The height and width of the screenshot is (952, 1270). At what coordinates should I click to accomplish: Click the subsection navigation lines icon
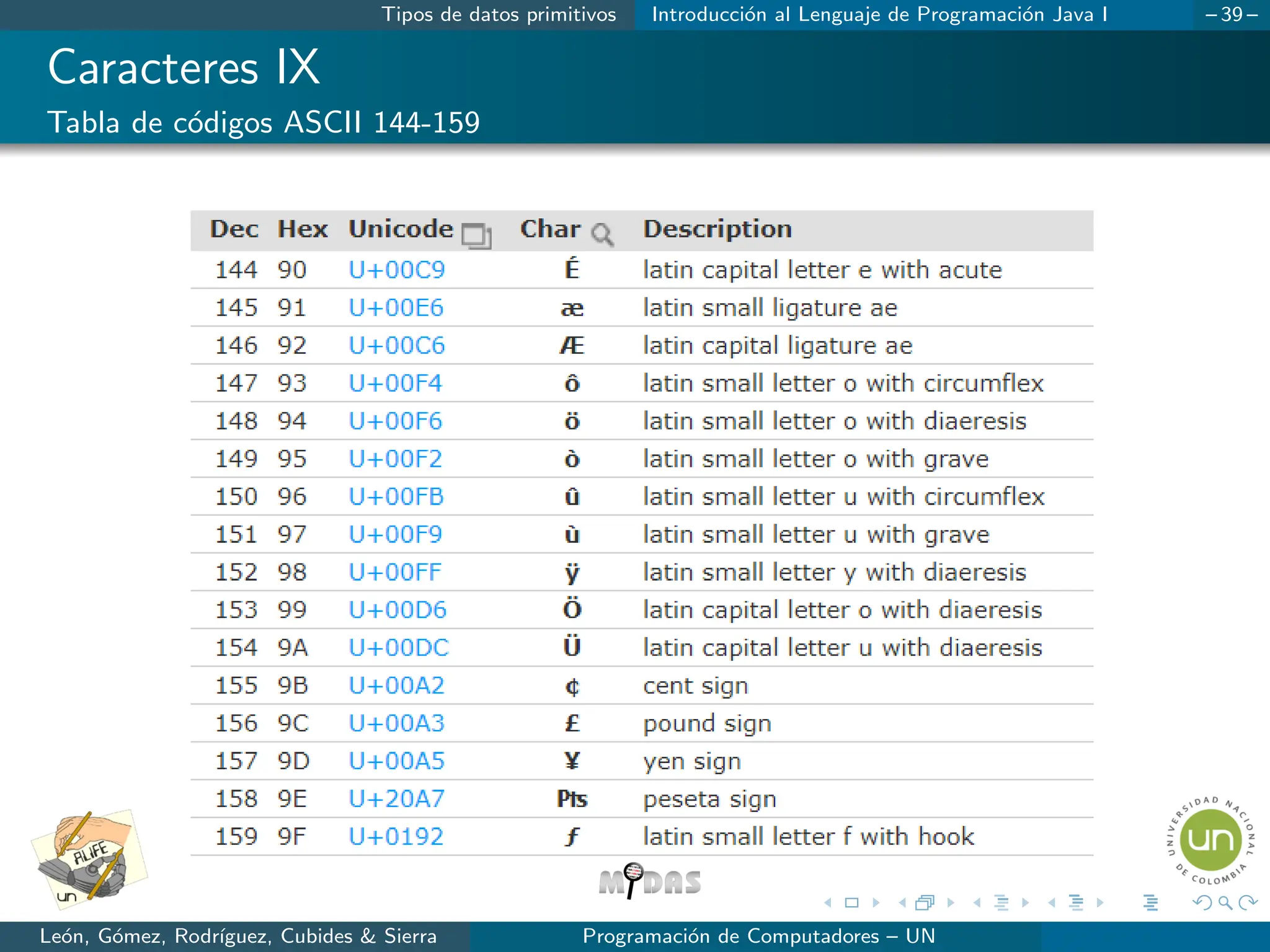(x=1001, y=902)
